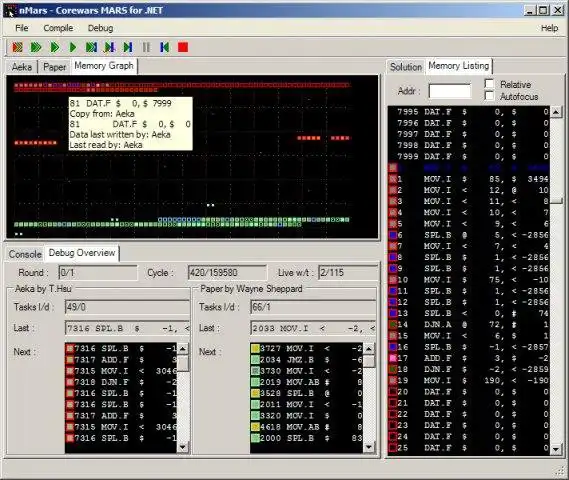The width and height of the screenshot is (569, 480).
Task: Click the double-arrow with blue bar step icon
Action: (91, 47)
